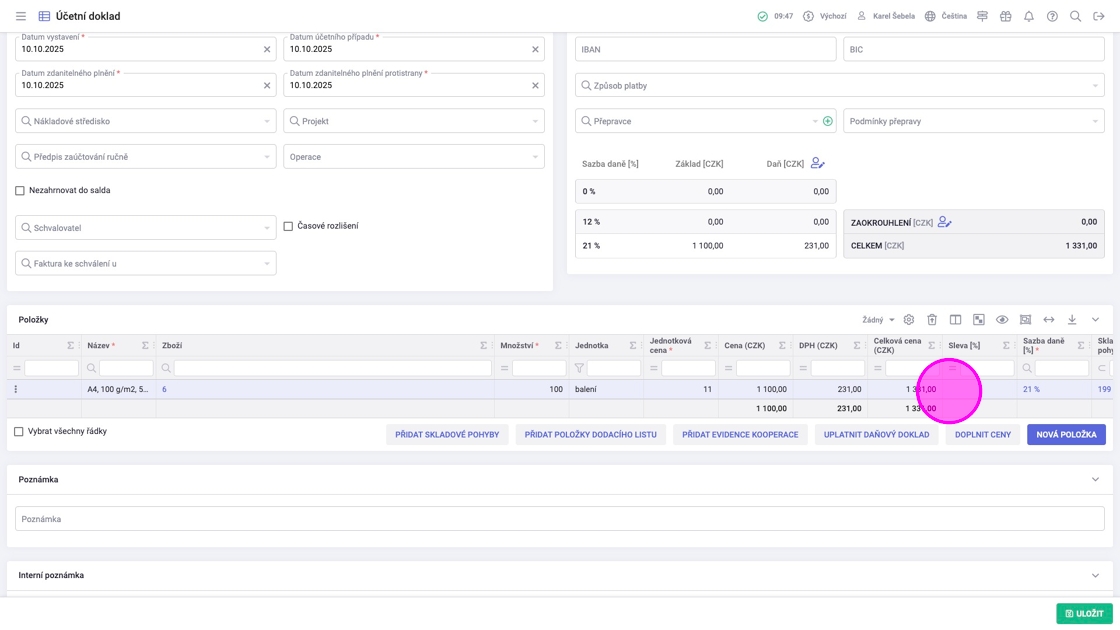Viewport: 1120px width, 630px height.
Task: Open the Čeština language menu
Action: (945, 16)
